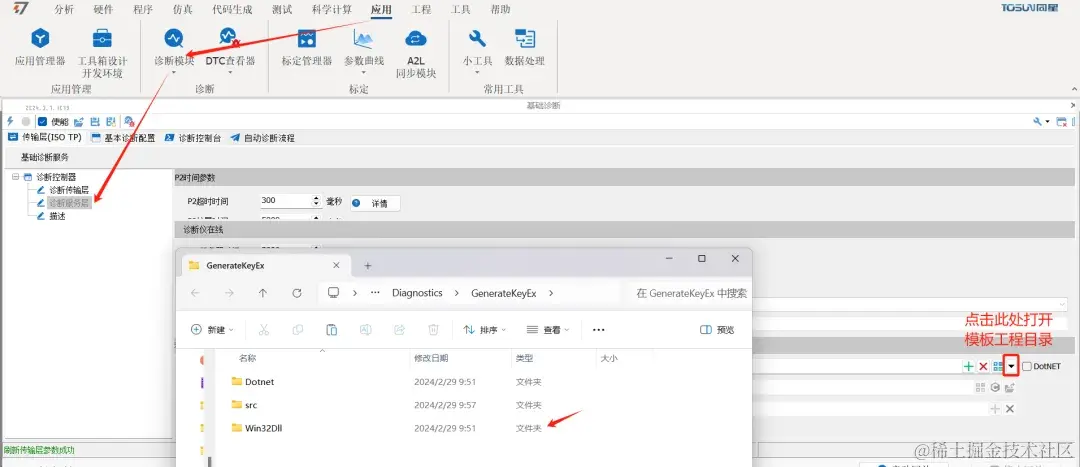Expand the 诊断模块 dropdown arrow
The width and height of the screenshot is (1080, 467).
tap(174, 72)
